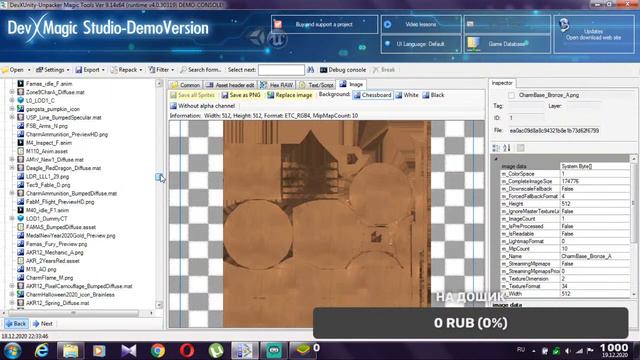Open Google Chrome from the taskbar
Screen dimensions: 640x360
[x=158, y=351]
